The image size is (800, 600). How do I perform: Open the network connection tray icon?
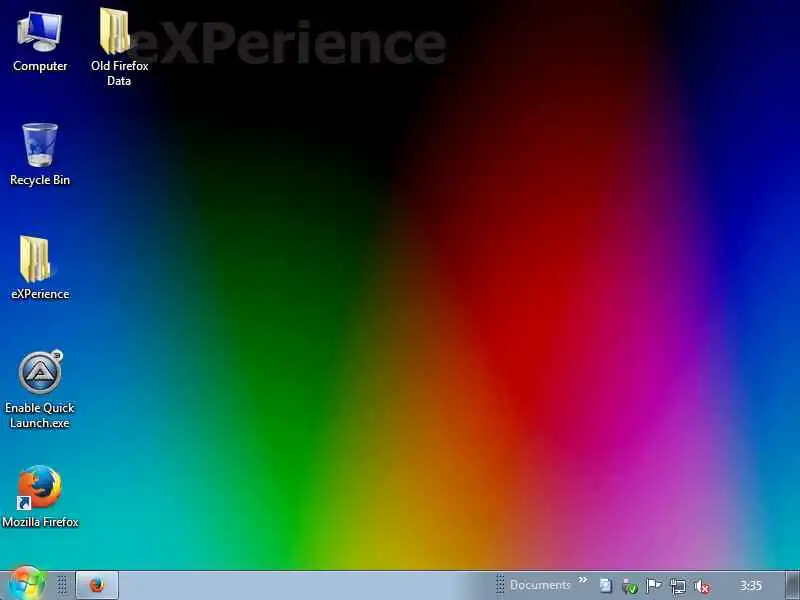pyautogui.click(x=678, y=586)
